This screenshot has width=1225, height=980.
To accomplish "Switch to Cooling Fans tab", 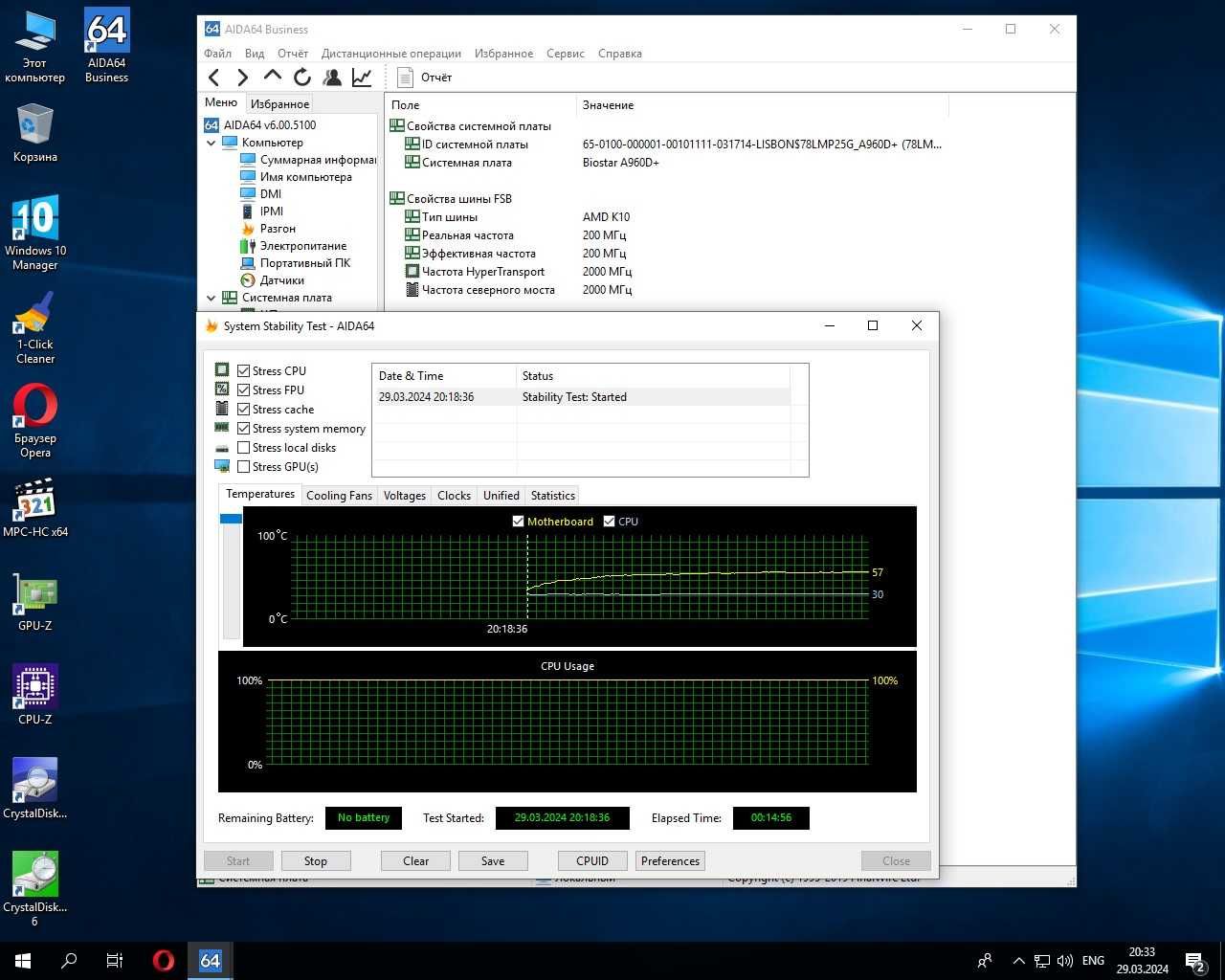I will pos(339,496).
